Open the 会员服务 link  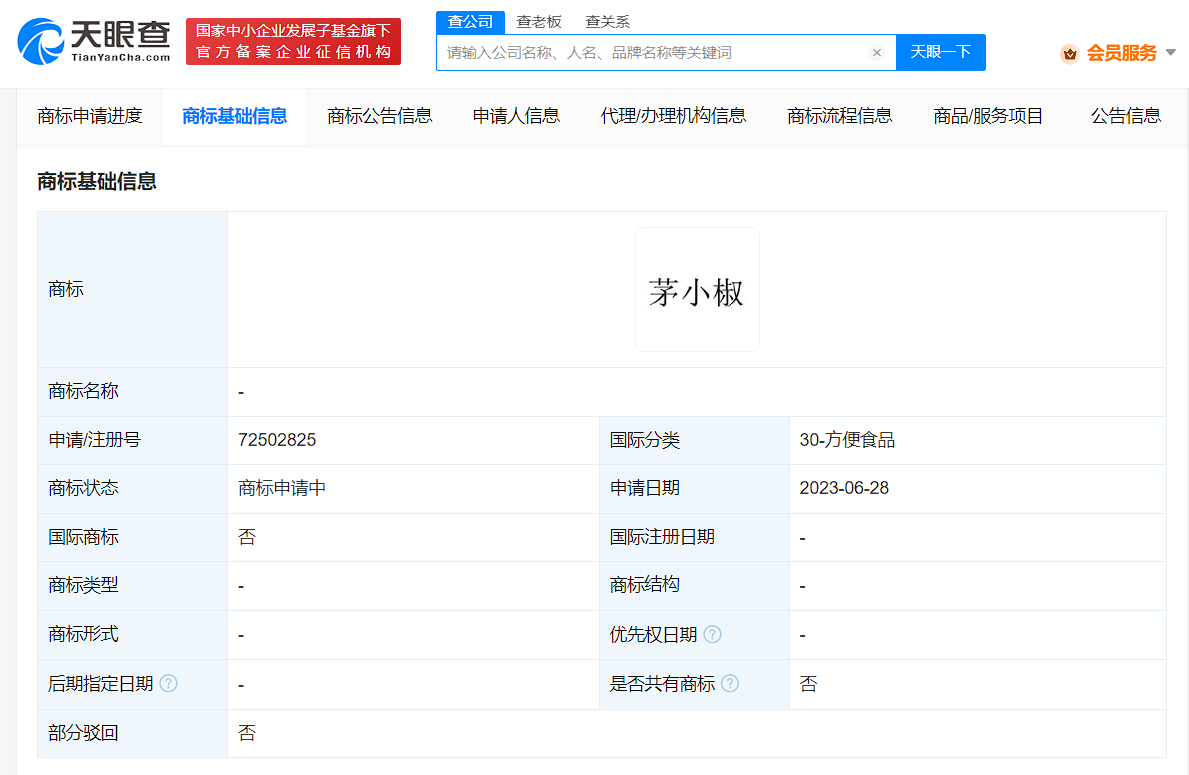[x=1122, y=53]
